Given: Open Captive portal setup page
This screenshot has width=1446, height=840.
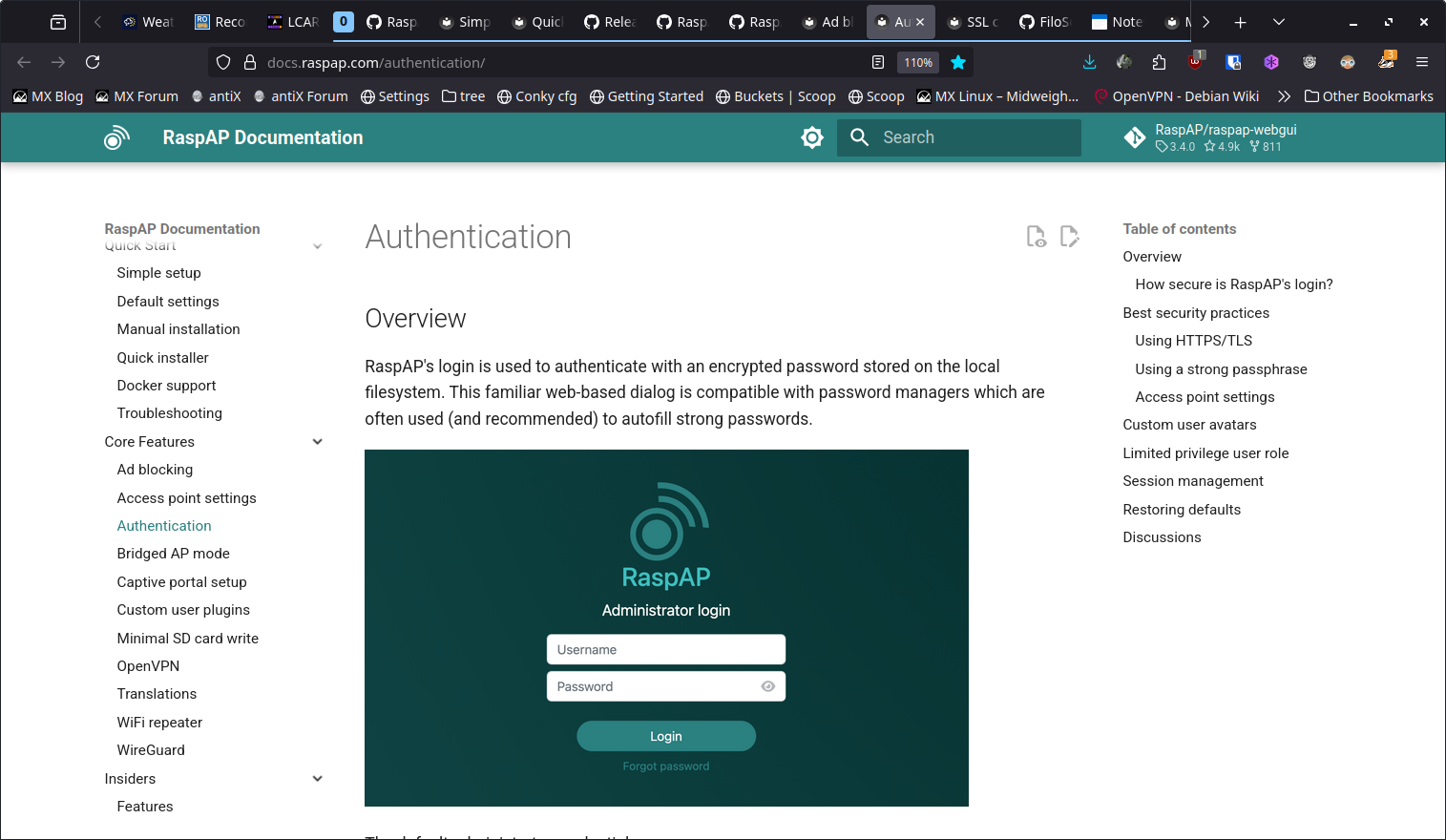Looking at the screenshot, I should click(x=181, y=582).
